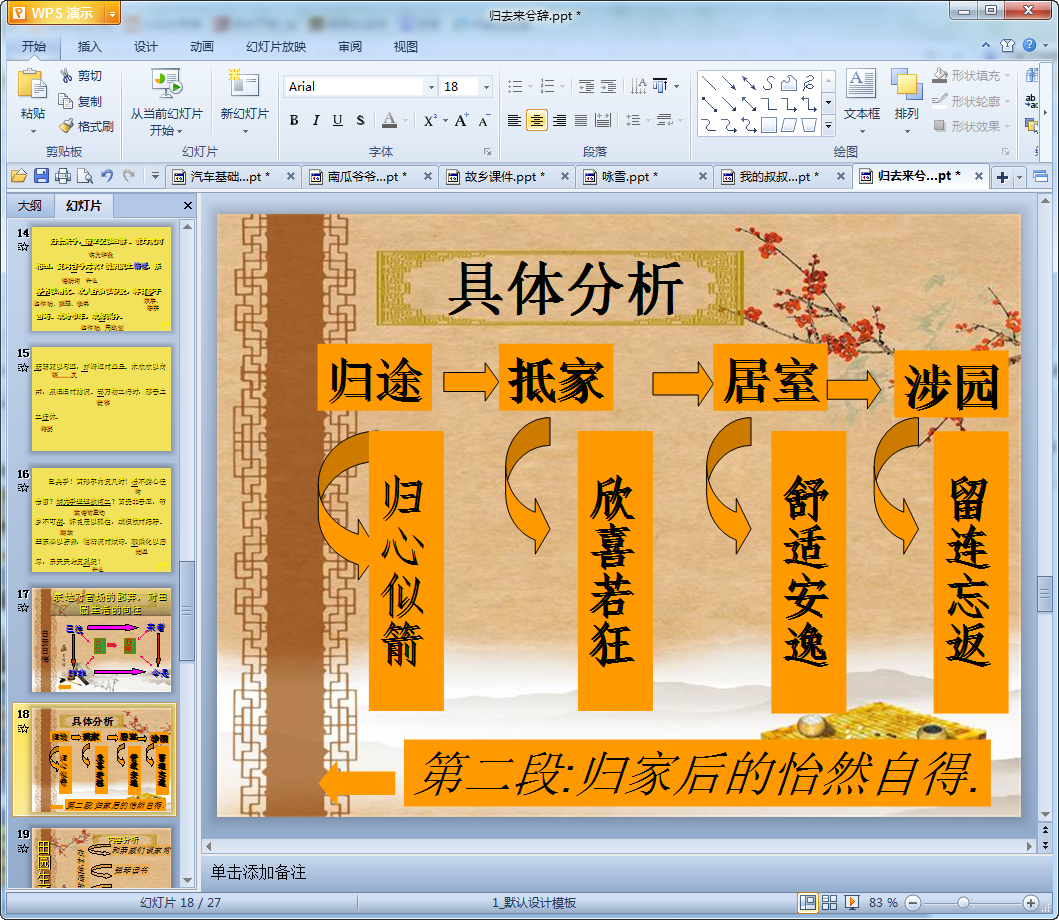This screenshot has height=920, width=1059.
Task: Open the Animation (动画) ribbon tab
Action: tap(201, 46)
